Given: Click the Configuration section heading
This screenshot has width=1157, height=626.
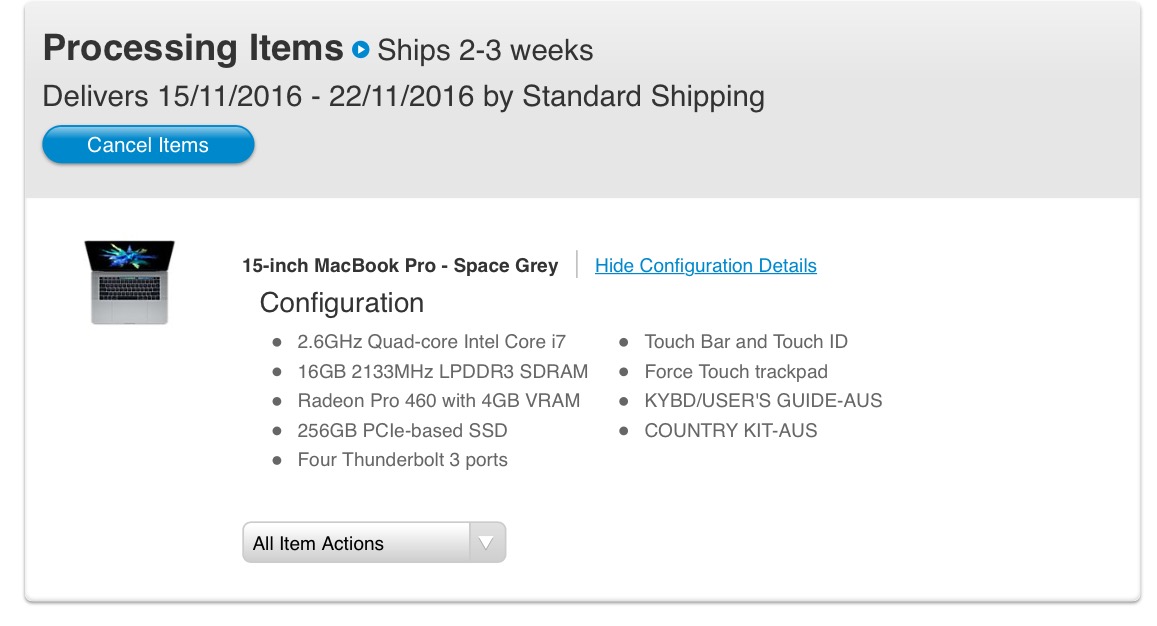Looking at the screenshot, I should [x=342, y=303].
